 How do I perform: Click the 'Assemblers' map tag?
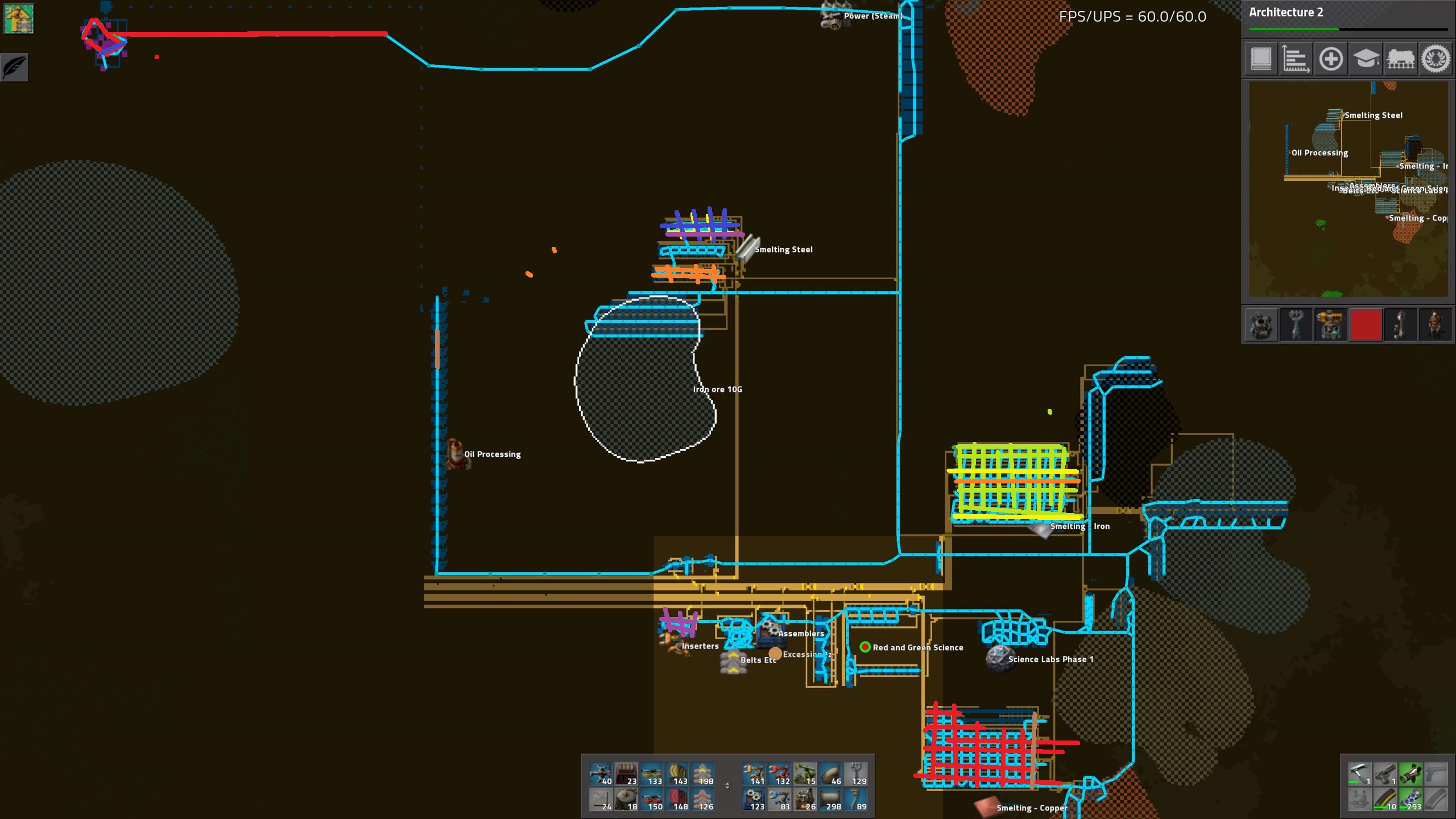(x=801, y=634)
